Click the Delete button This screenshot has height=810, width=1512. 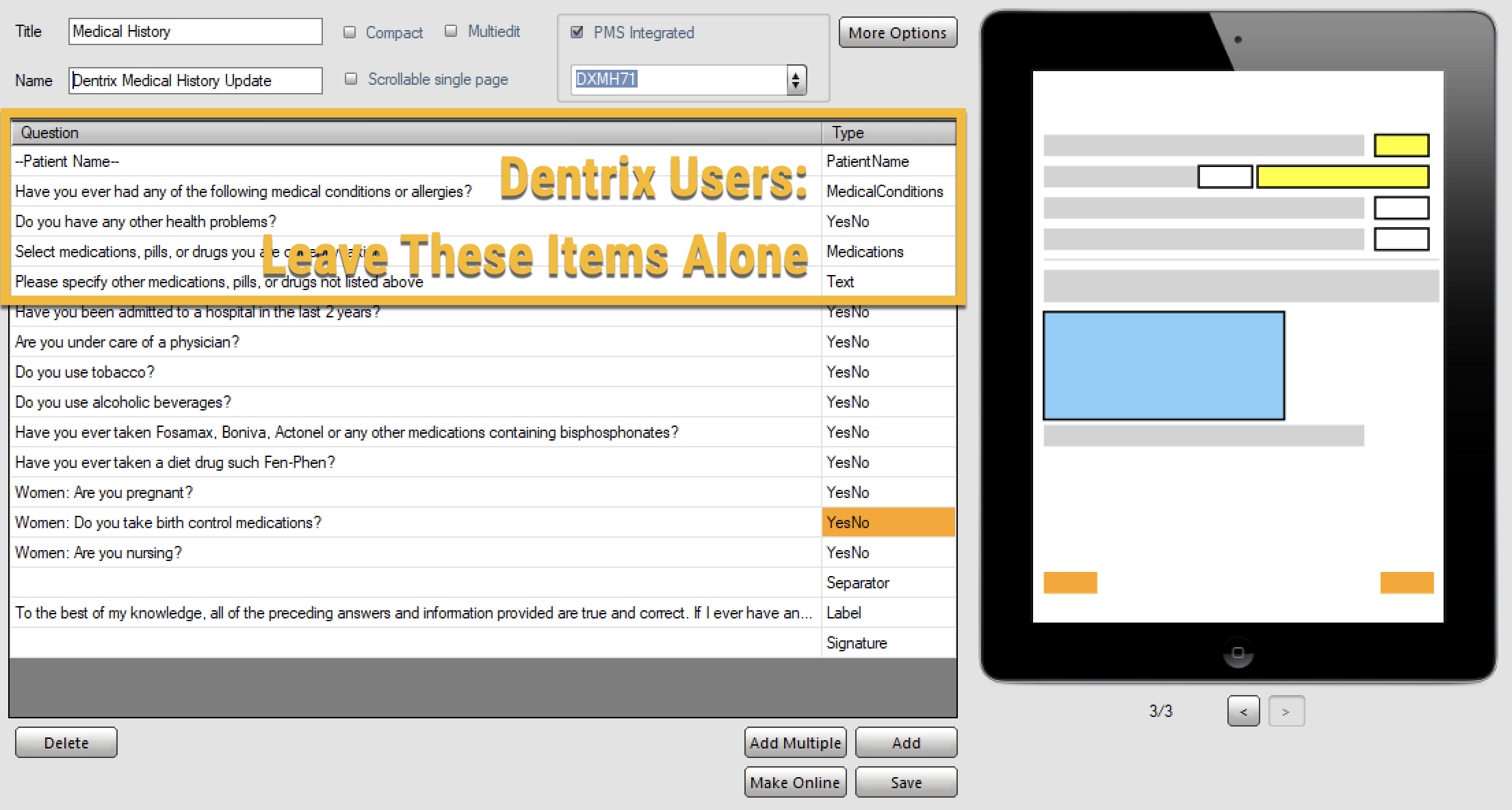coord(66,742)
